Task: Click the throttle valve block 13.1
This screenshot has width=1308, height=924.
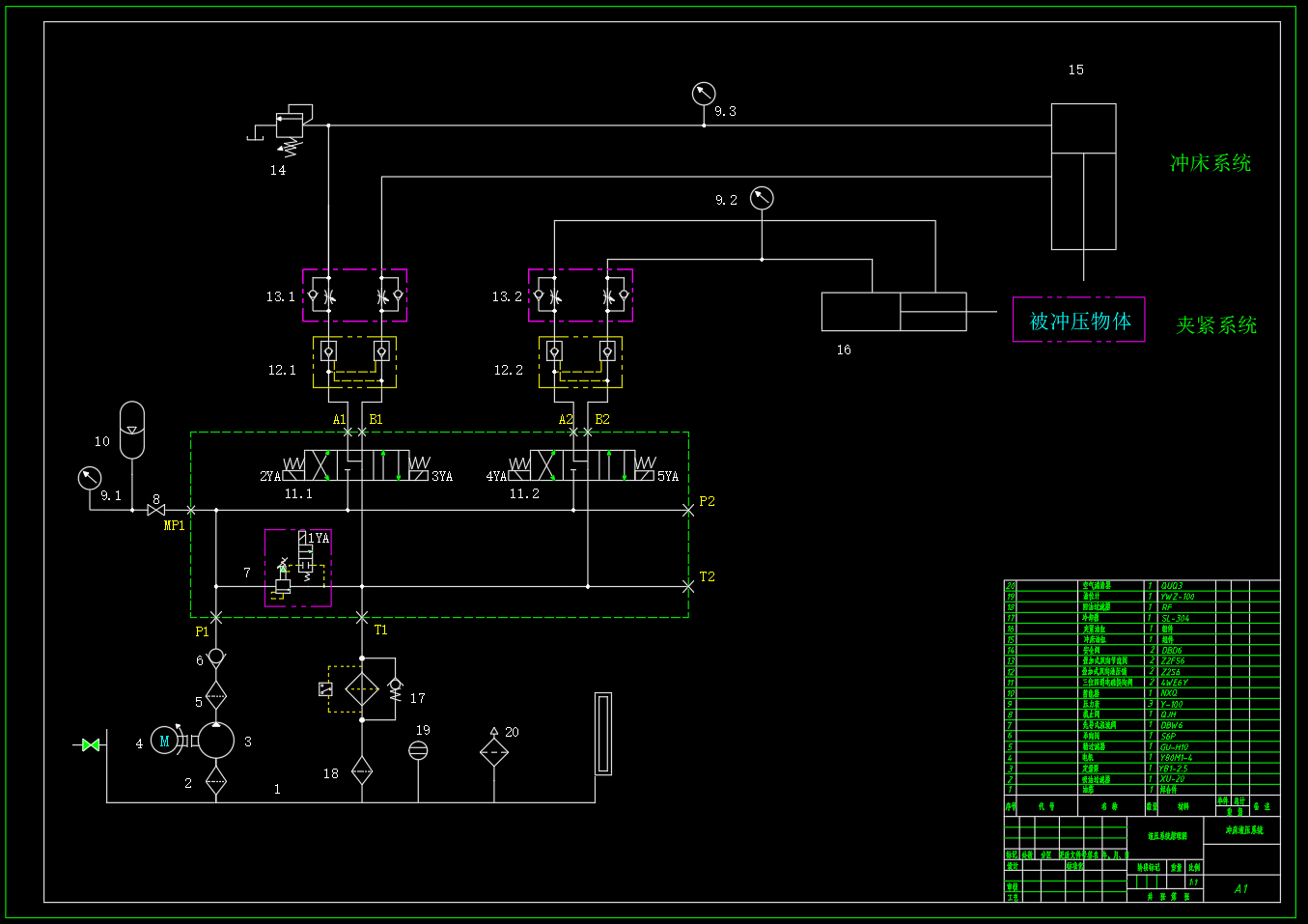Action: point(355,295)
